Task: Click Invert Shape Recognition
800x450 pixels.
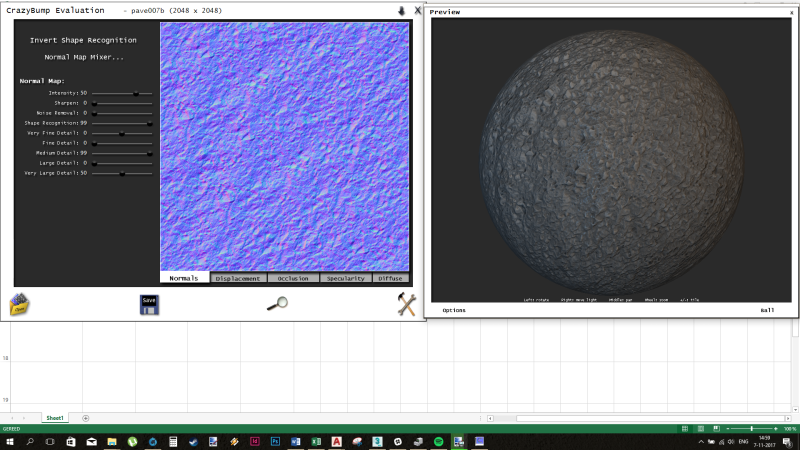Action: point(83,40)
